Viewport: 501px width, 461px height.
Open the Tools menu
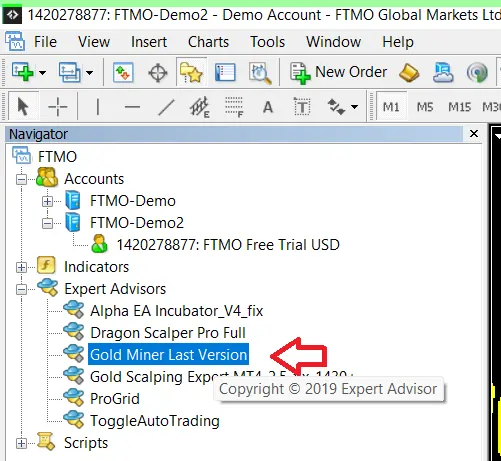pos(268,42)
